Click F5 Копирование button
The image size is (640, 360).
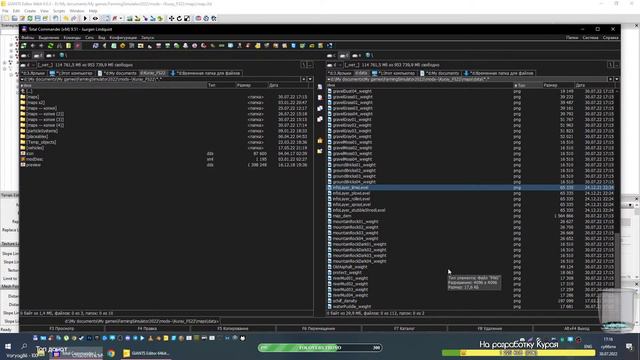(x=233, y=328)
